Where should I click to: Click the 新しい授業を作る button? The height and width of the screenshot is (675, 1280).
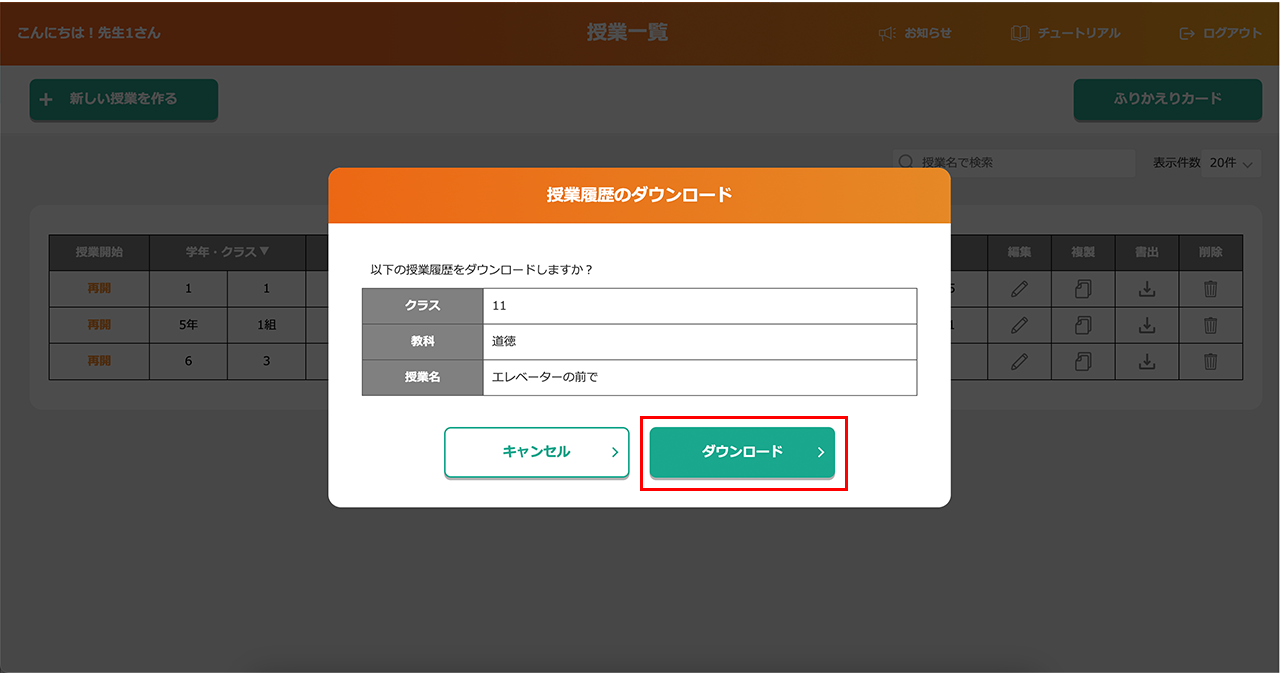(123, 99)
